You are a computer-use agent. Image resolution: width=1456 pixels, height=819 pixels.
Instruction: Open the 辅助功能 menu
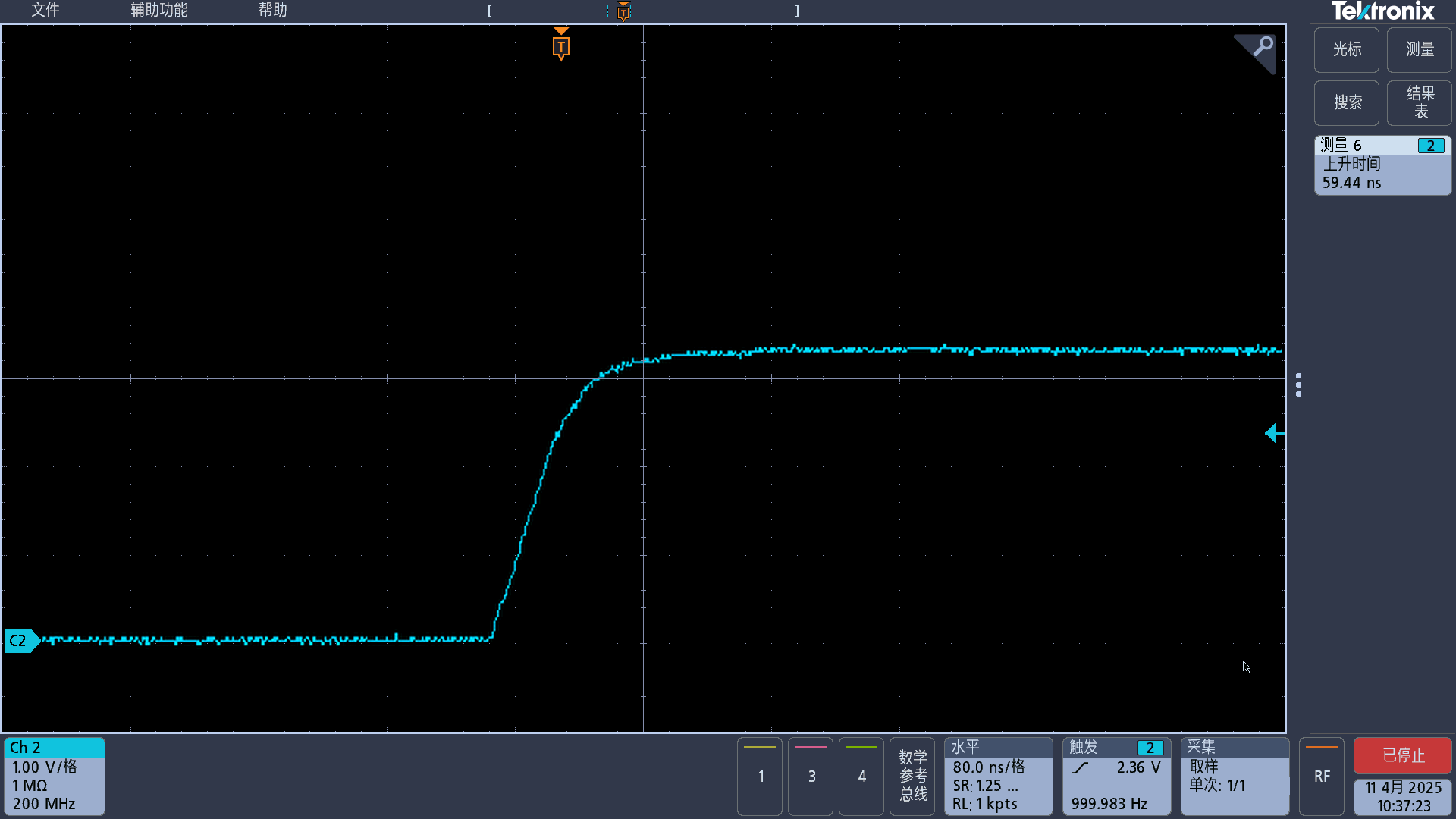tap(158, 10)
